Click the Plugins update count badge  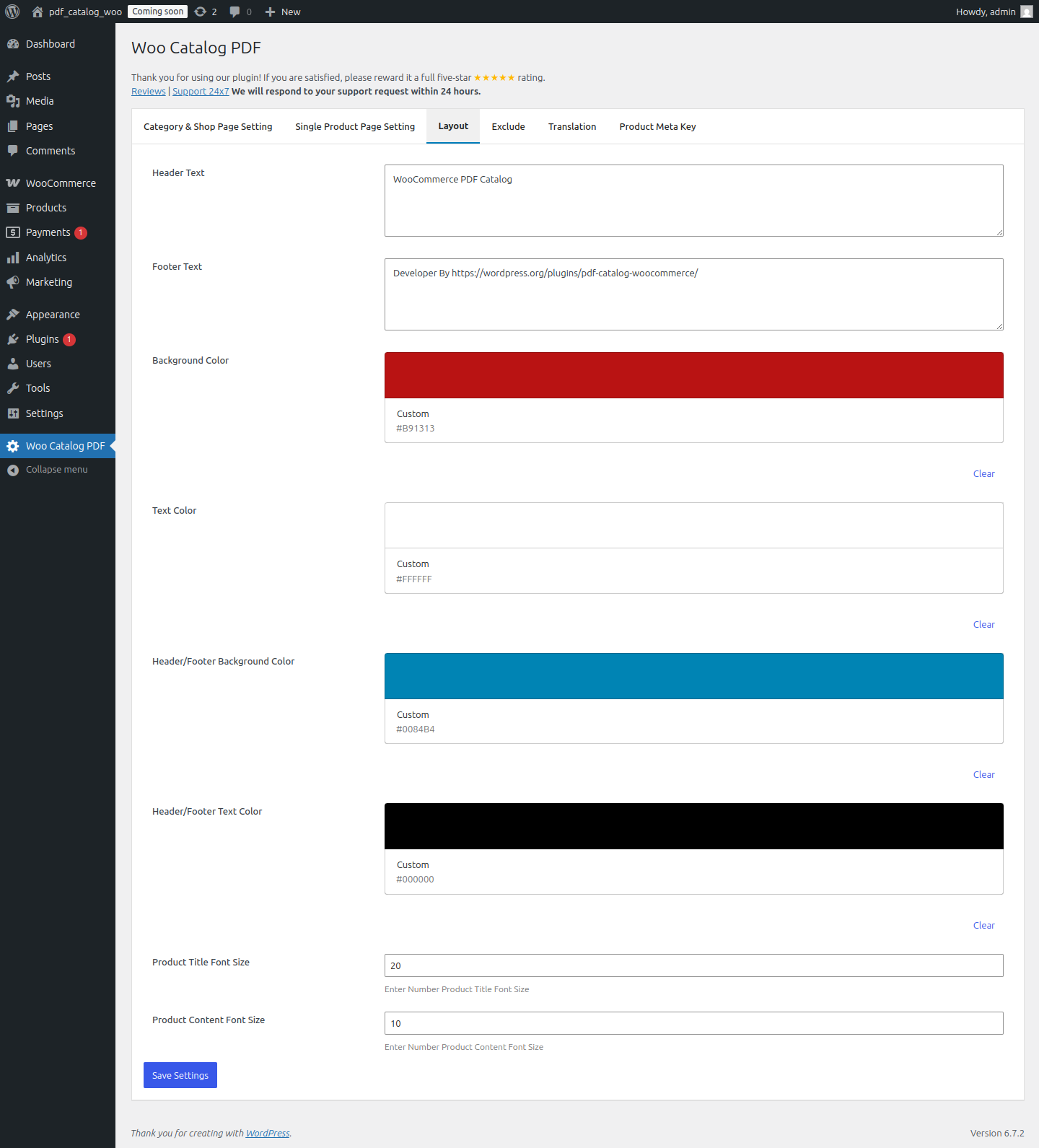click(69, 339)
